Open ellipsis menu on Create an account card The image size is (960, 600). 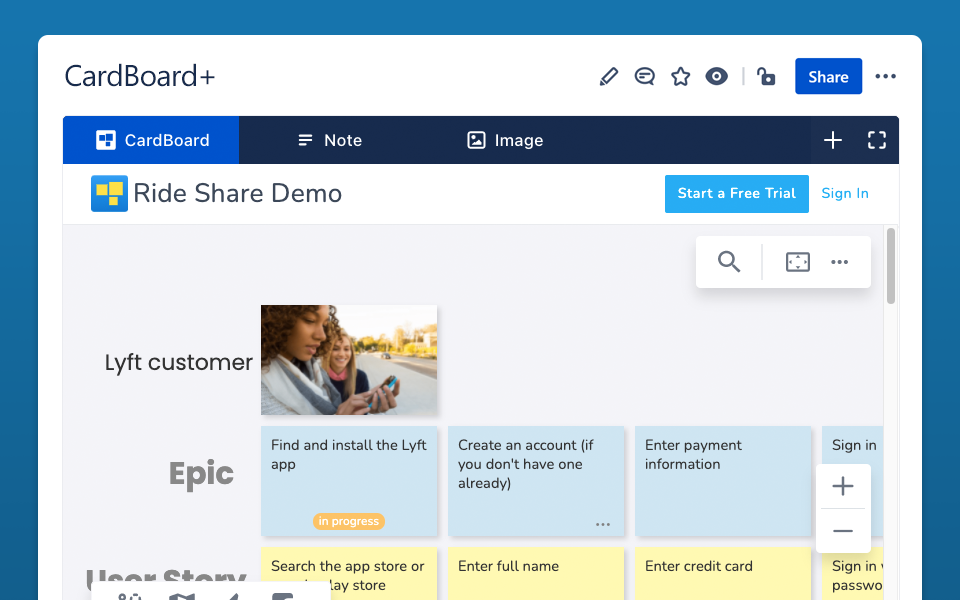[603, 525]
